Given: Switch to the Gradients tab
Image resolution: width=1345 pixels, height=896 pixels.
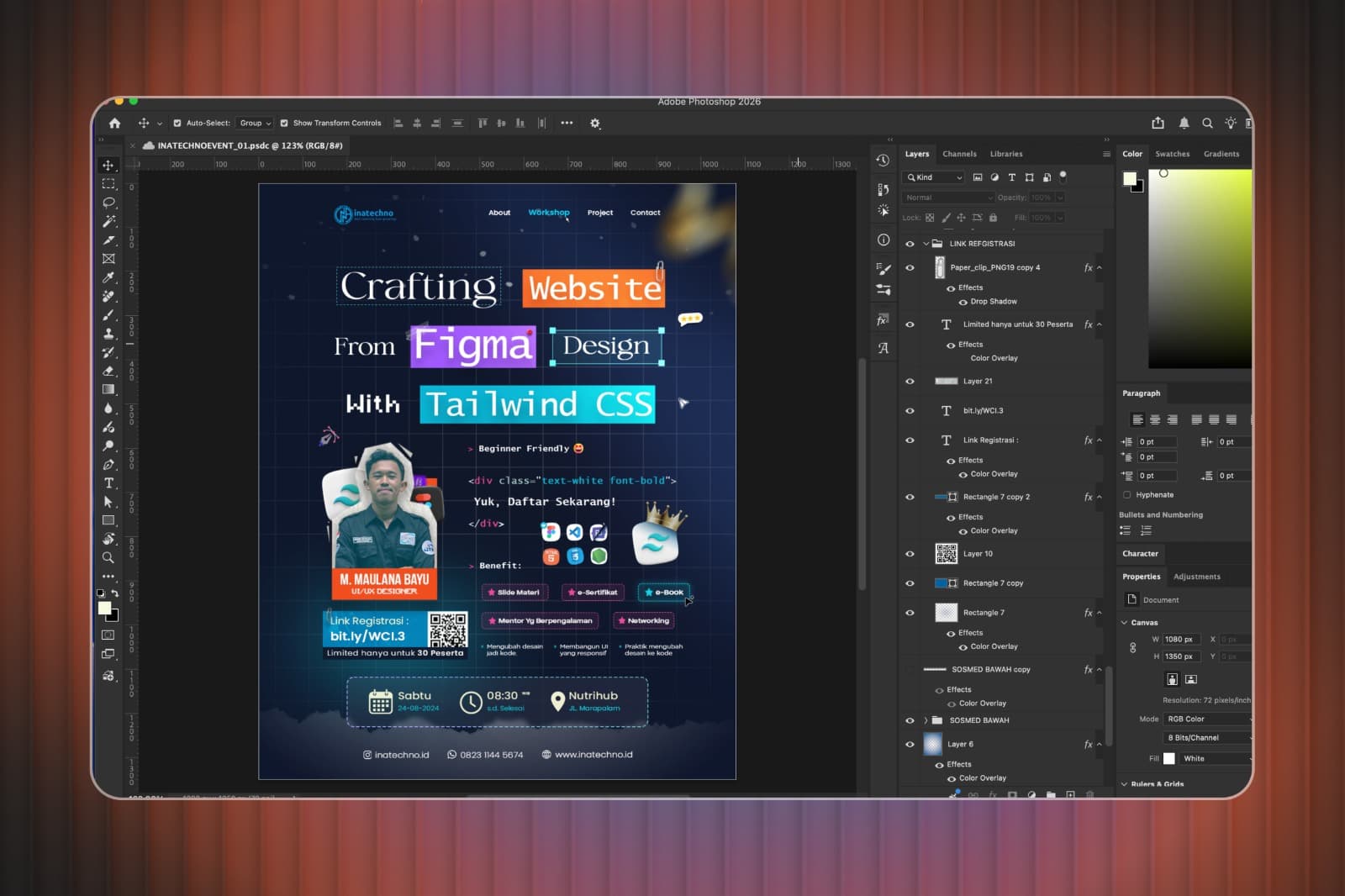Looking at the screenshot, I should 1221,154.
